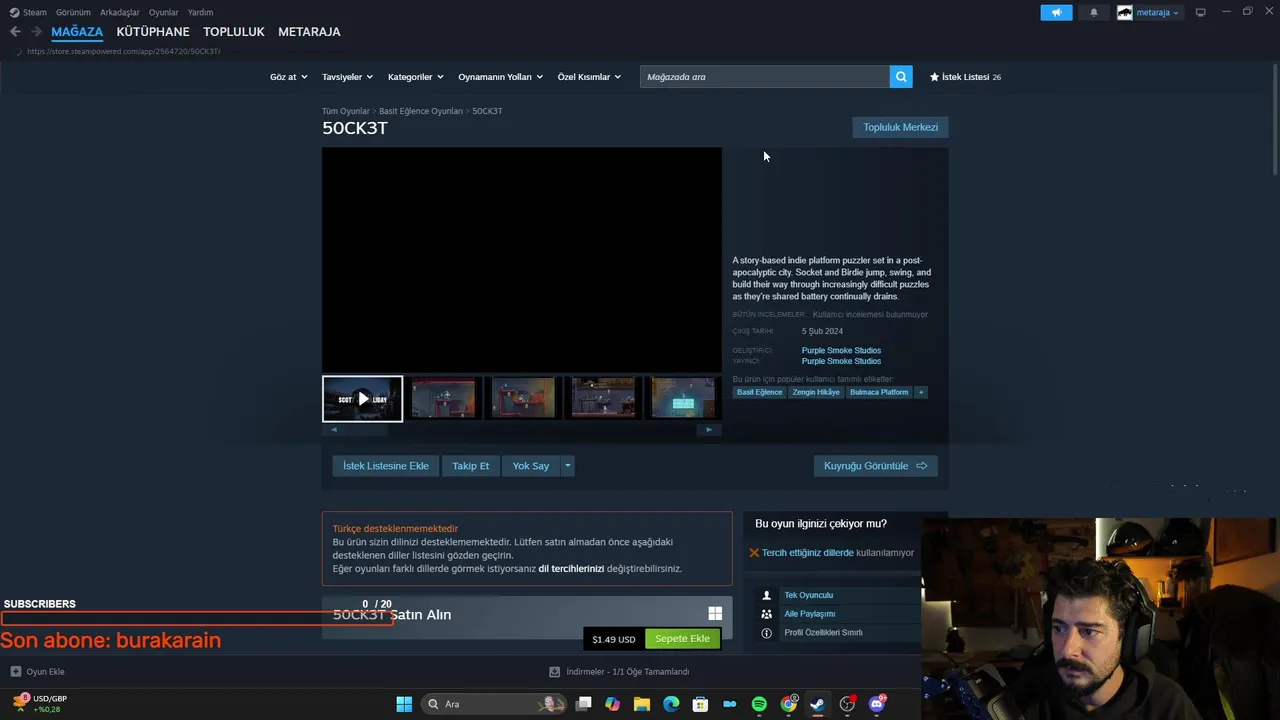Switch to the MAĞAZA tab

point(77,32)
